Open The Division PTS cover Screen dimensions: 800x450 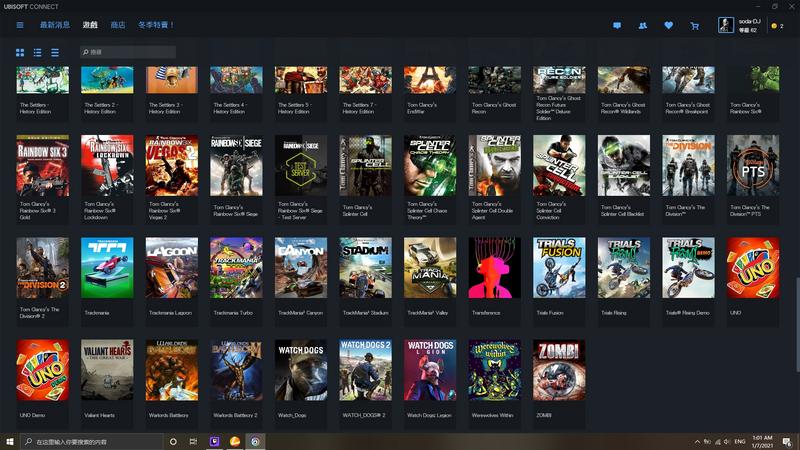pos(753,165)
